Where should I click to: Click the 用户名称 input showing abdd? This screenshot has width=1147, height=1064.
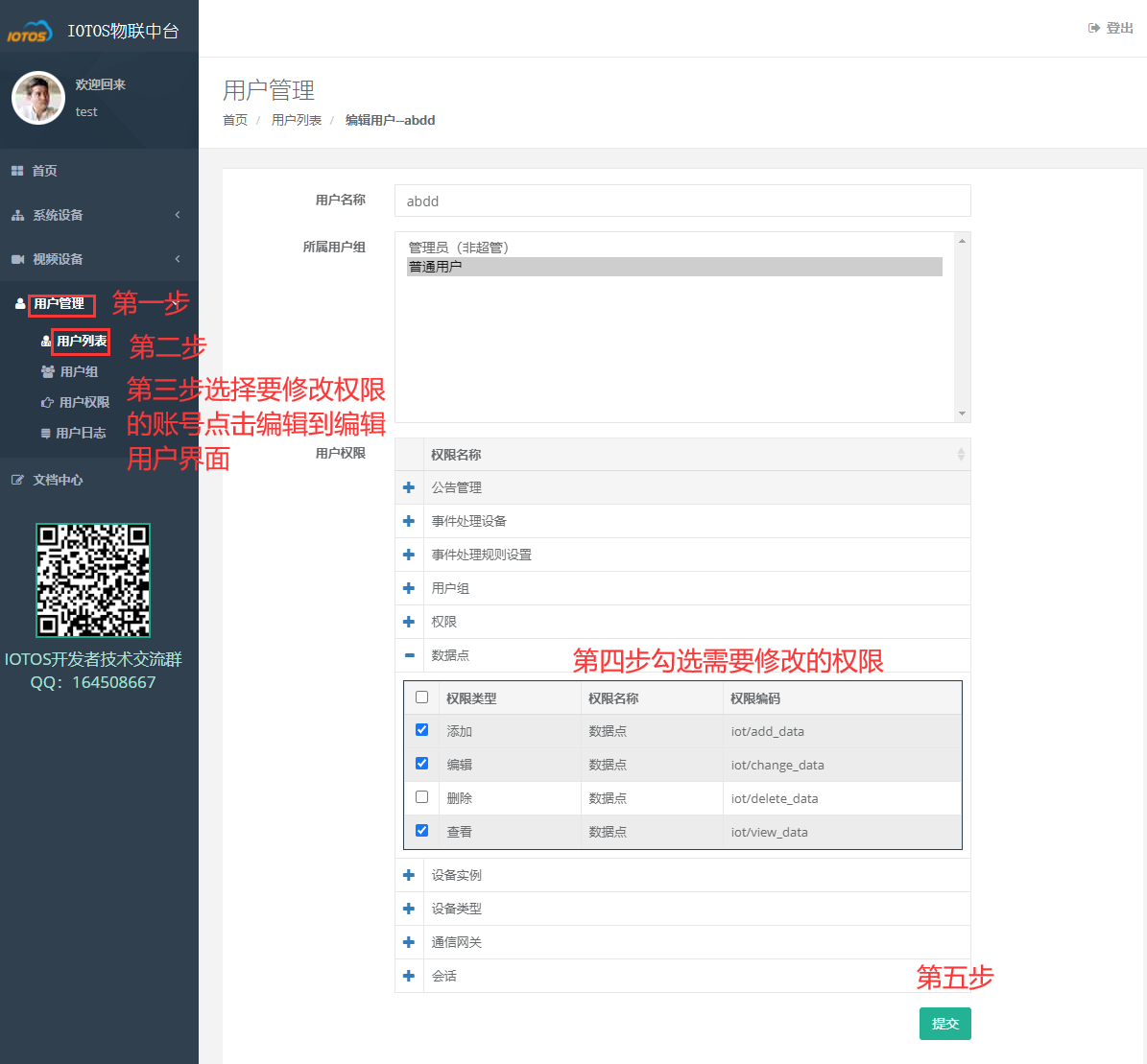pyautogui.click(x=681, y=201)
